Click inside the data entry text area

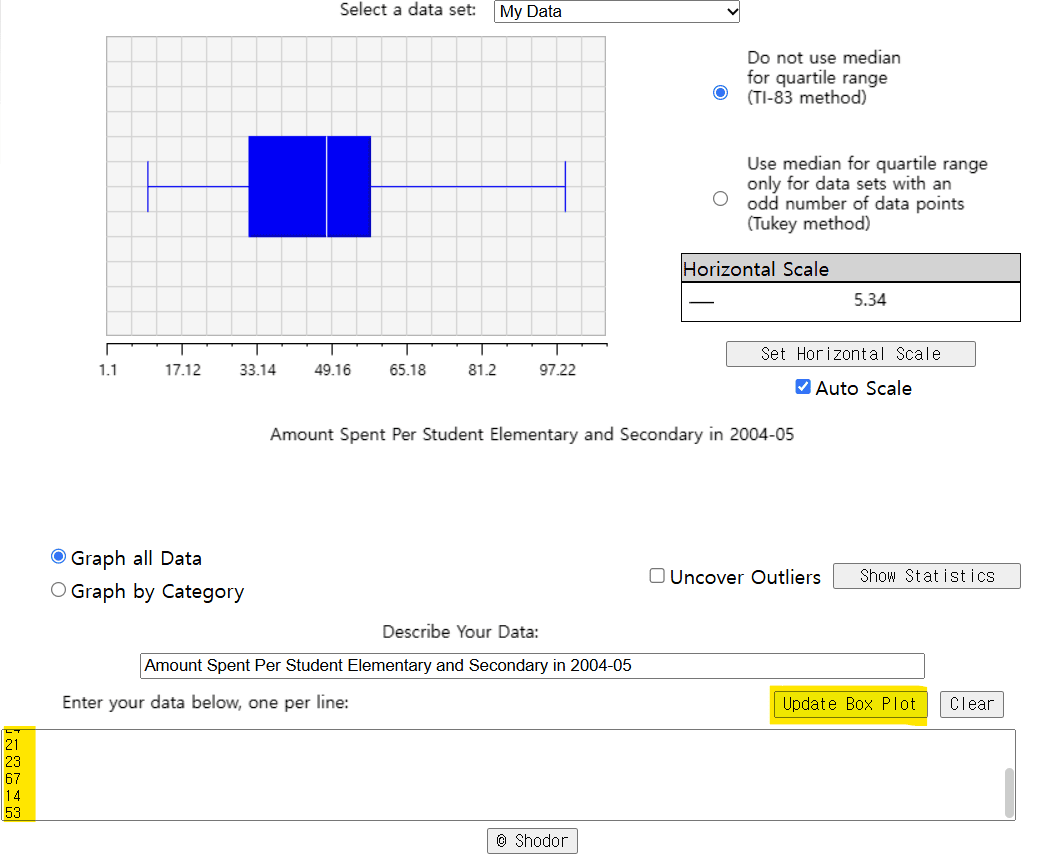[x=500, y=775]
